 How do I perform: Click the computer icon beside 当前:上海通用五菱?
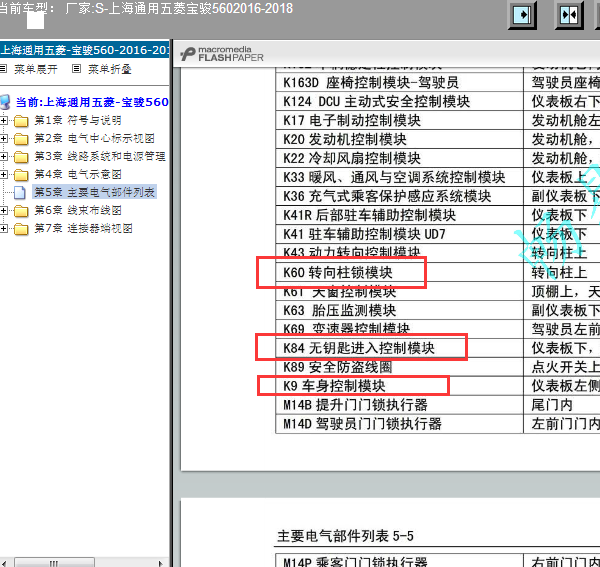(5, 102)
